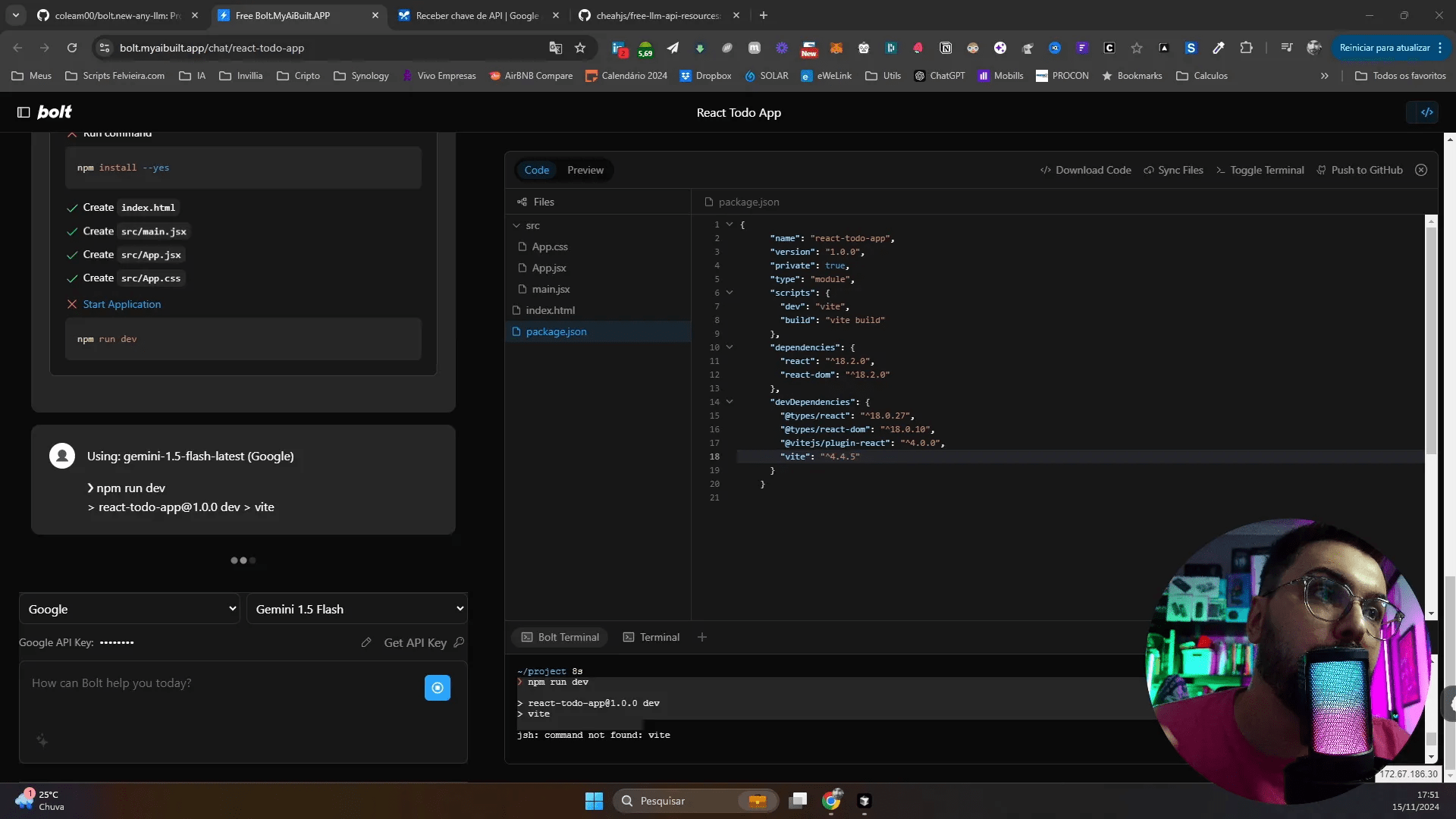Viewport: 1456px width, 819px height.
Task: Switch to the Preview tab
Action: pos(585,170)
